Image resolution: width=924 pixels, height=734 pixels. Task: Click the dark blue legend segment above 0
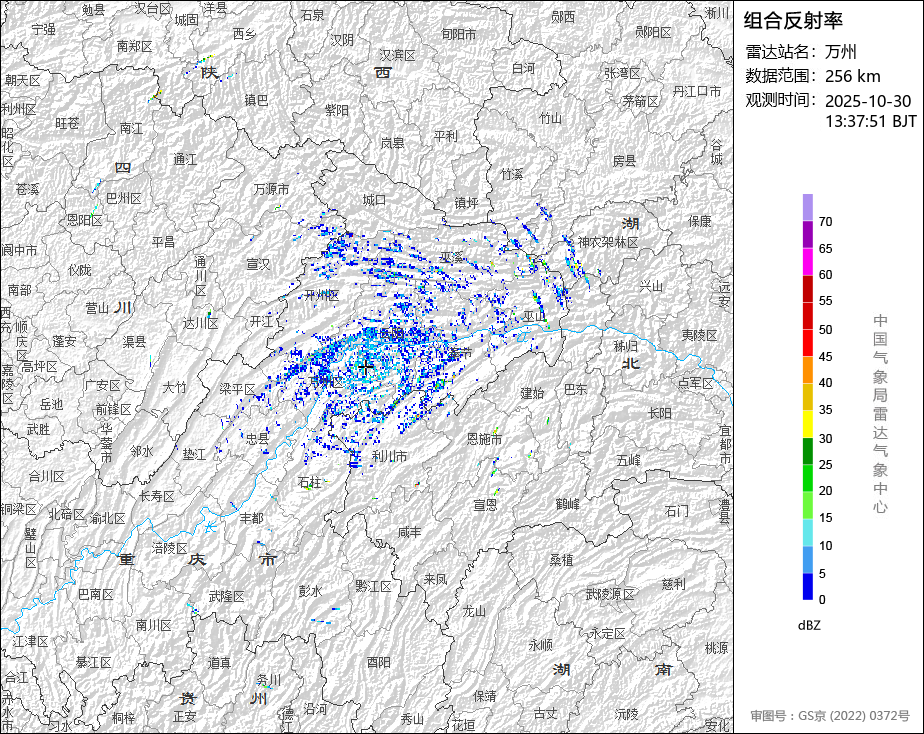807,587
